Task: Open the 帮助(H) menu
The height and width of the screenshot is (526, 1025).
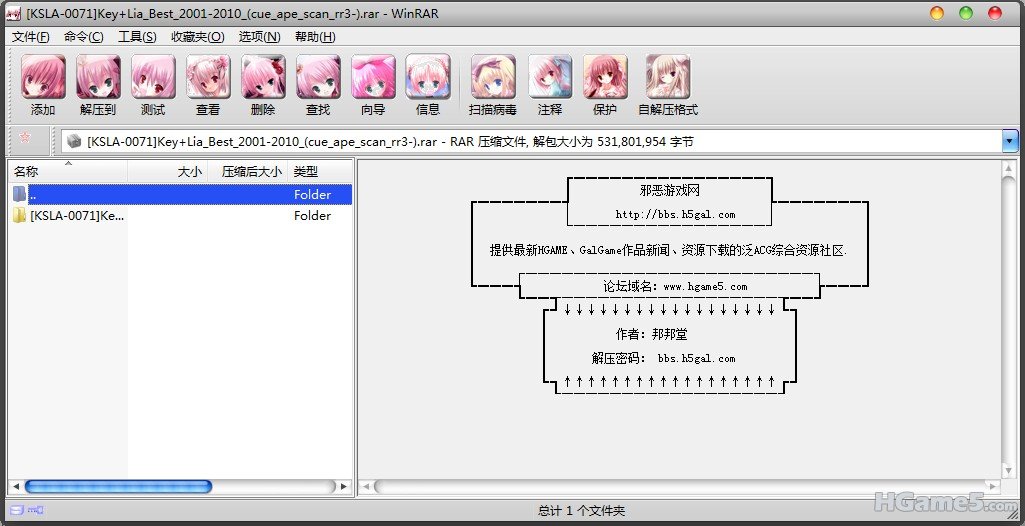Action: pyautogui.click(x=315, y=37)
